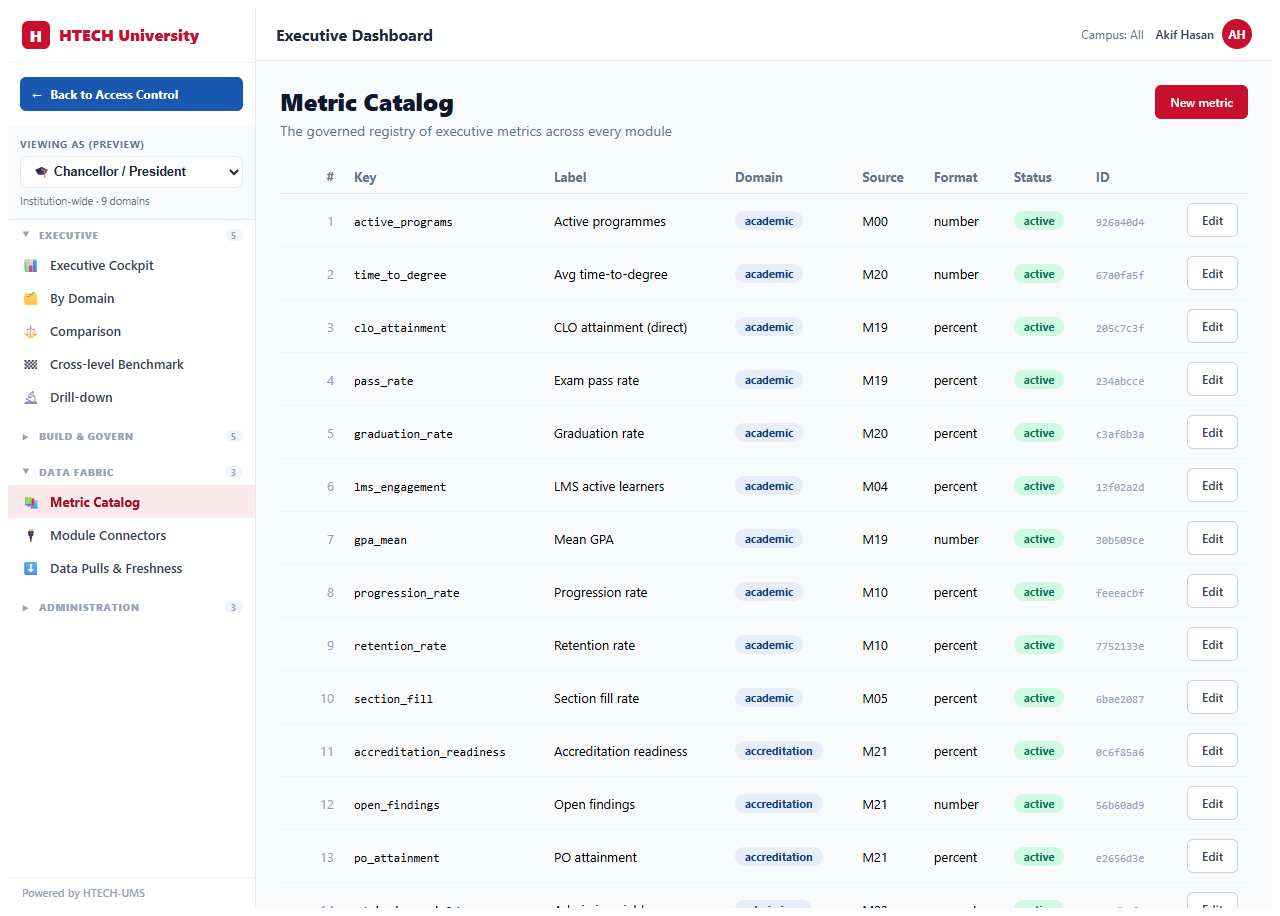This screenshot has height=916, width=1280.
Task: Click the Key column header
Action: pyautogui.click(x=365, y=177)
